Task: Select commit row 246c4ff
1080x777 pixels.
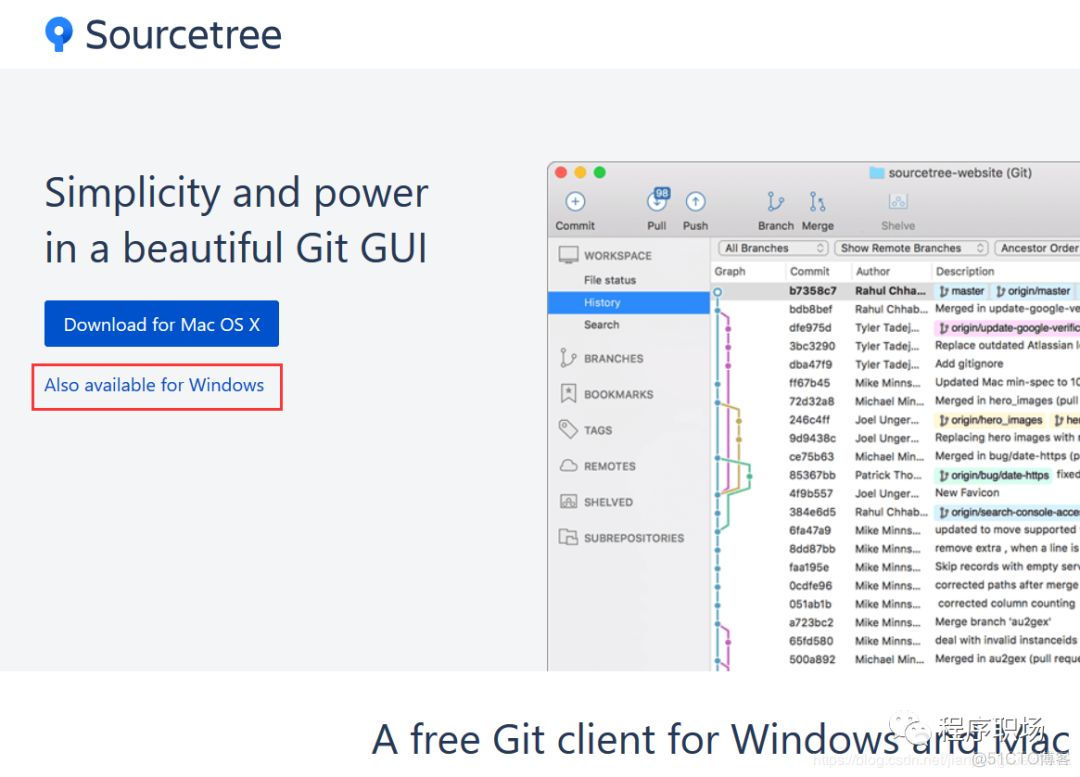Action: coord(895,419)
